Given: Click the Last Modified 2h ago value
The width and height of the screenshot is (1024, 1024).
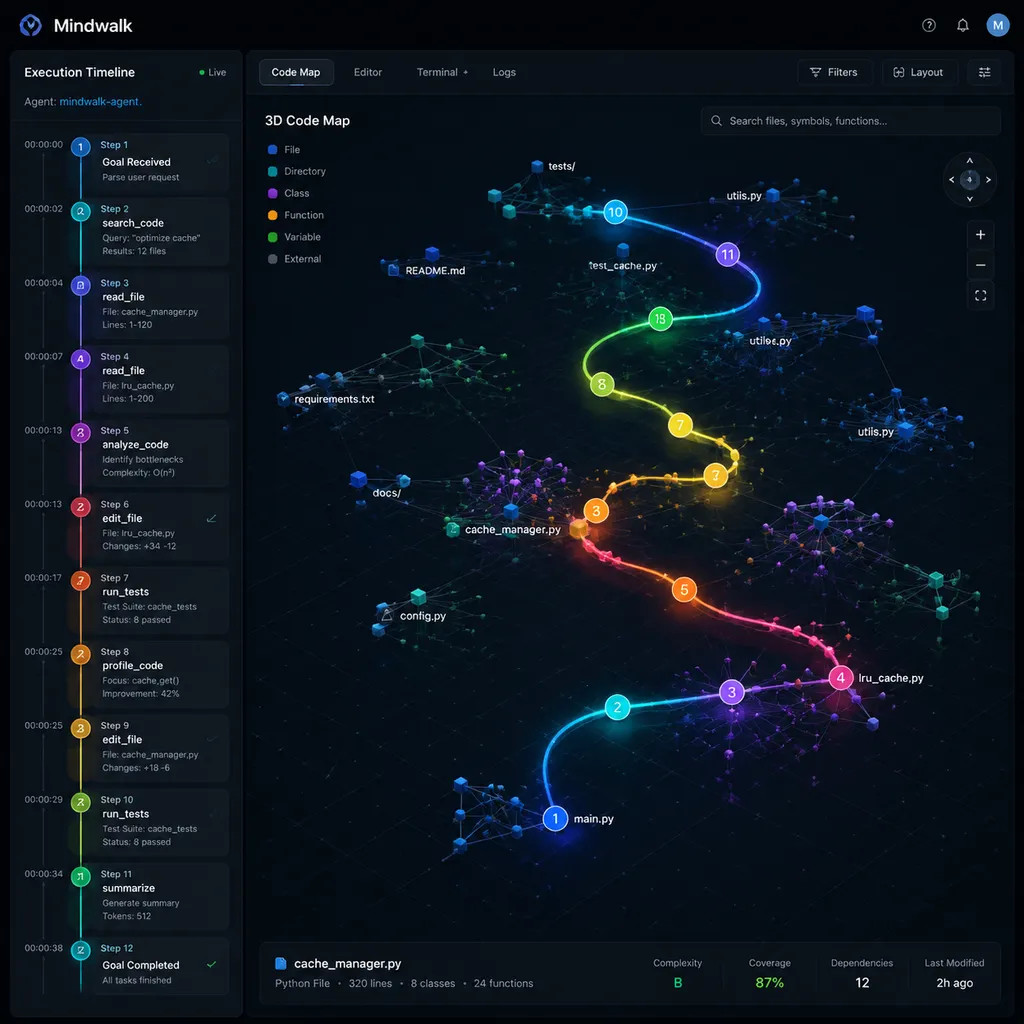Looking at the screenshot, I should [x=954, y=982].
